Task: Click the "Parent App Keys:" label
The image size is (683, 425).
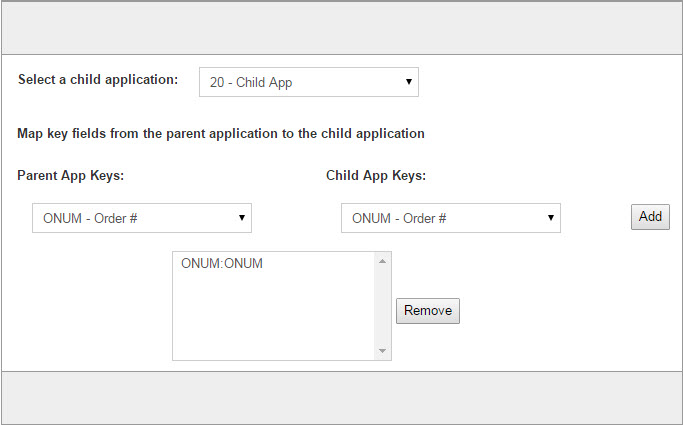Action: pos(71,175)
